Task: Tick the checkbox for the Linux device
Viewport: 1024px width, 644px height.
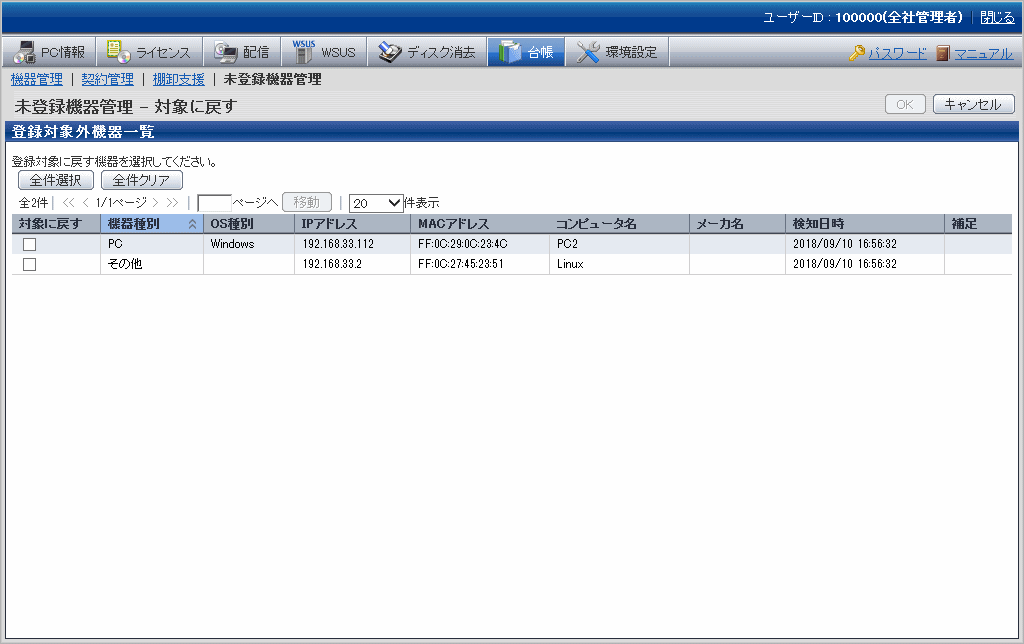Action: pos(30,264)
